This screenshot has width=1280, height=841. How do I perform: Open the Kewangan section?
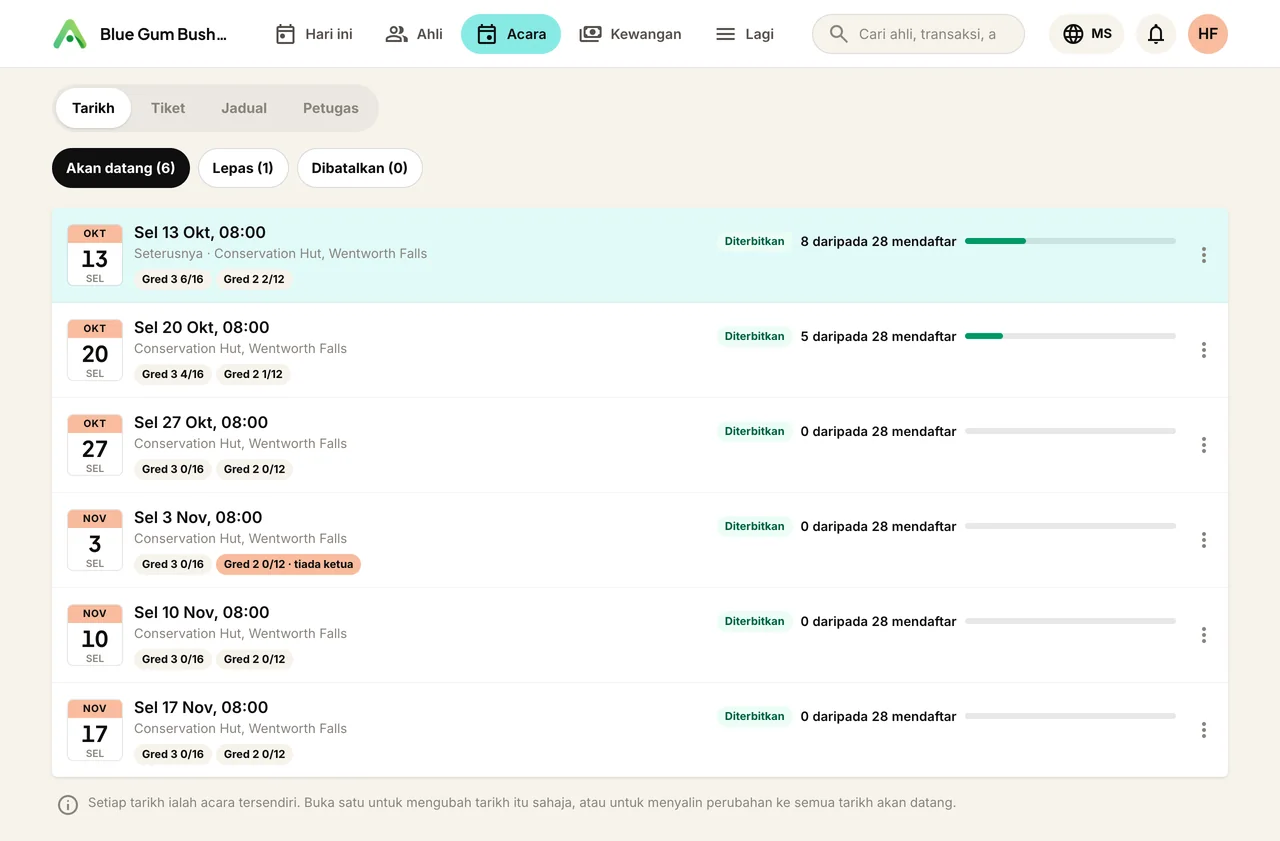coord(631,34)
